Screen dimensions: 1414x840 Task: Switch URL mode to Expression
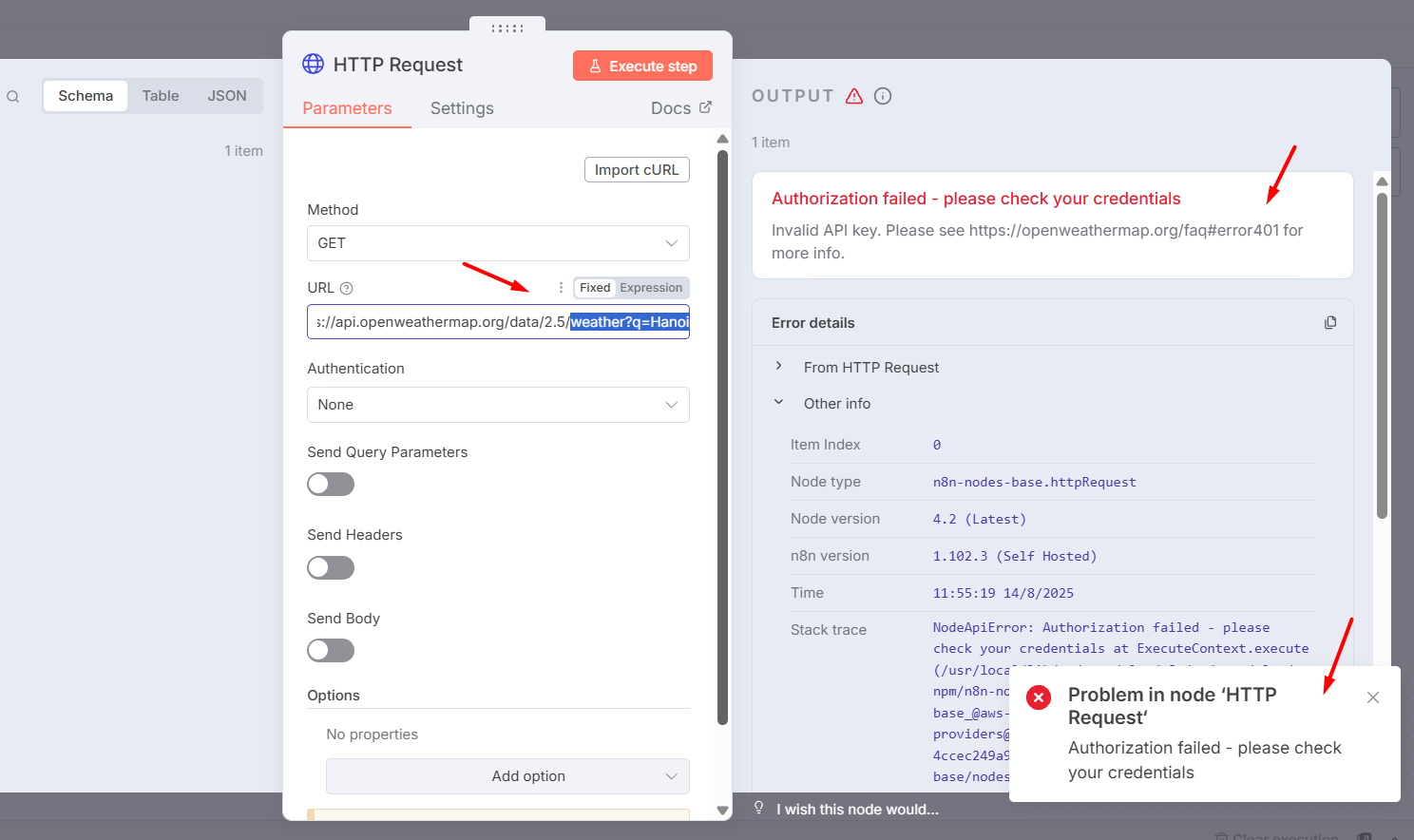651,288
